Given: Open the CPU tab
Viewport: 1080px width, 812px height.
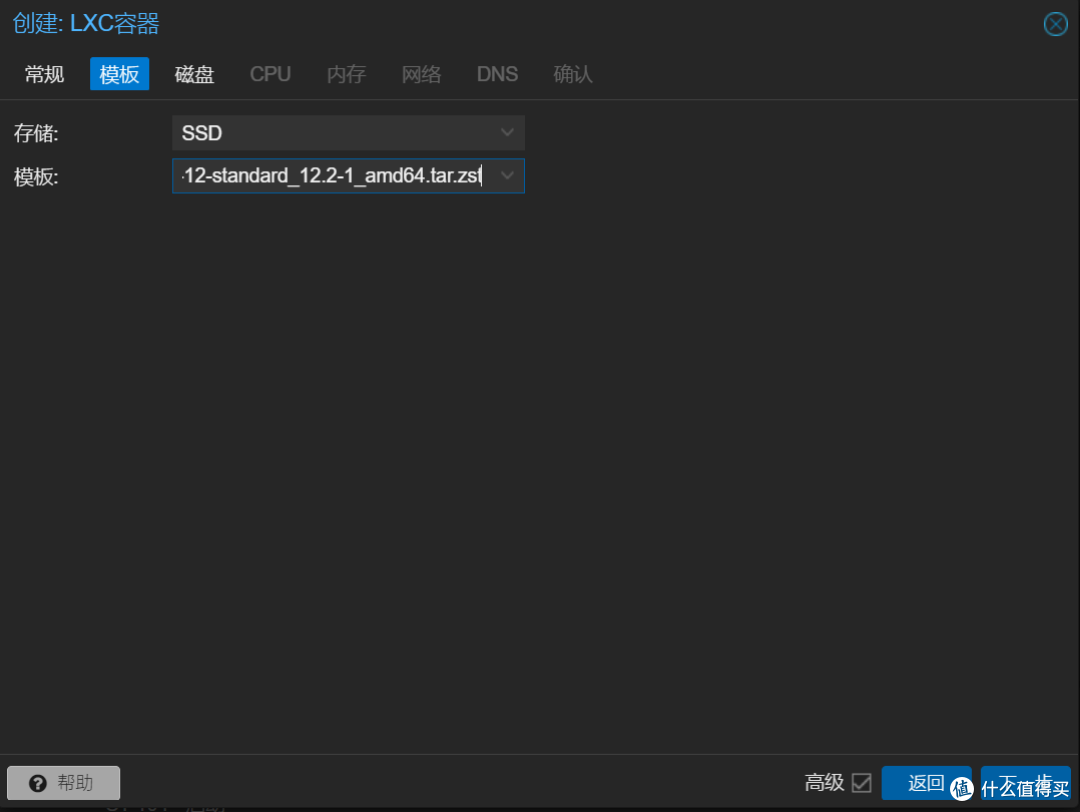Looking at the screenshot, I should pyautogui.click(x=270, y=73).
